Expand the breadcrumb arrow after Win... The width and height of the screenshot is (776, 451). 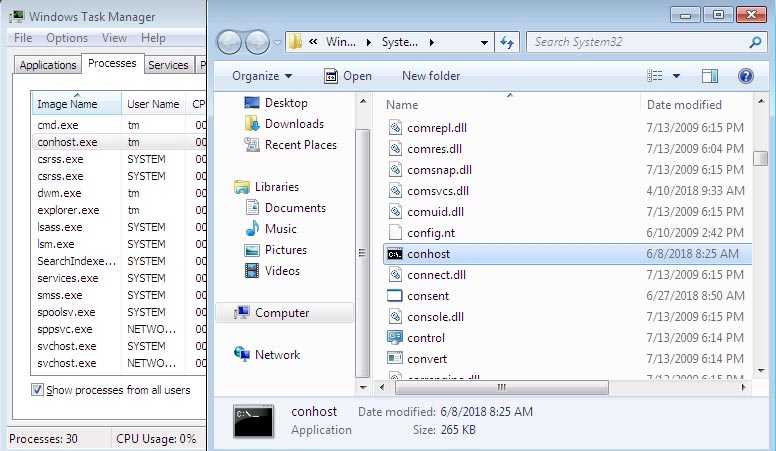[368, 43]
